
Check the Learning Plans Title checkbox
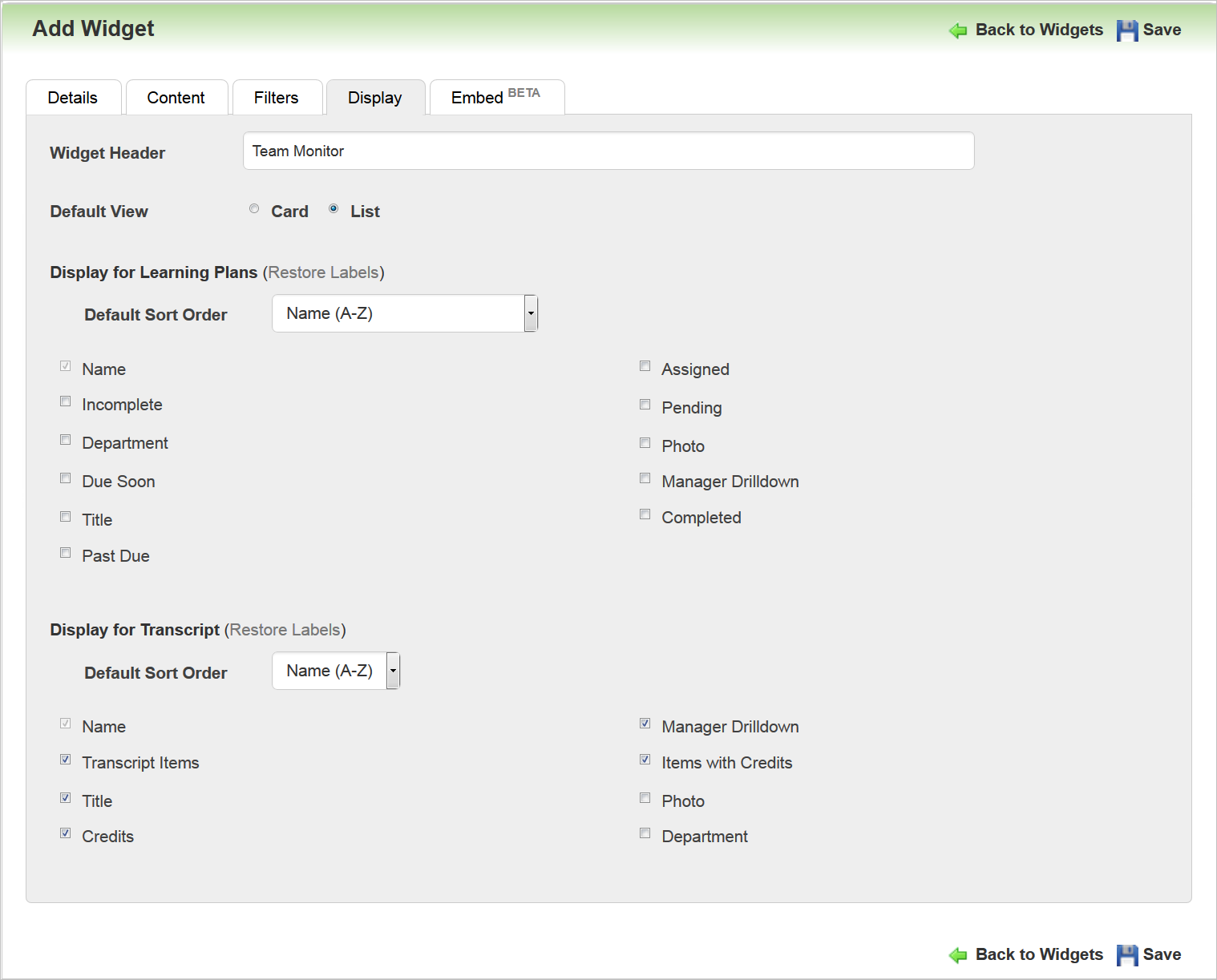pos(66,517)
